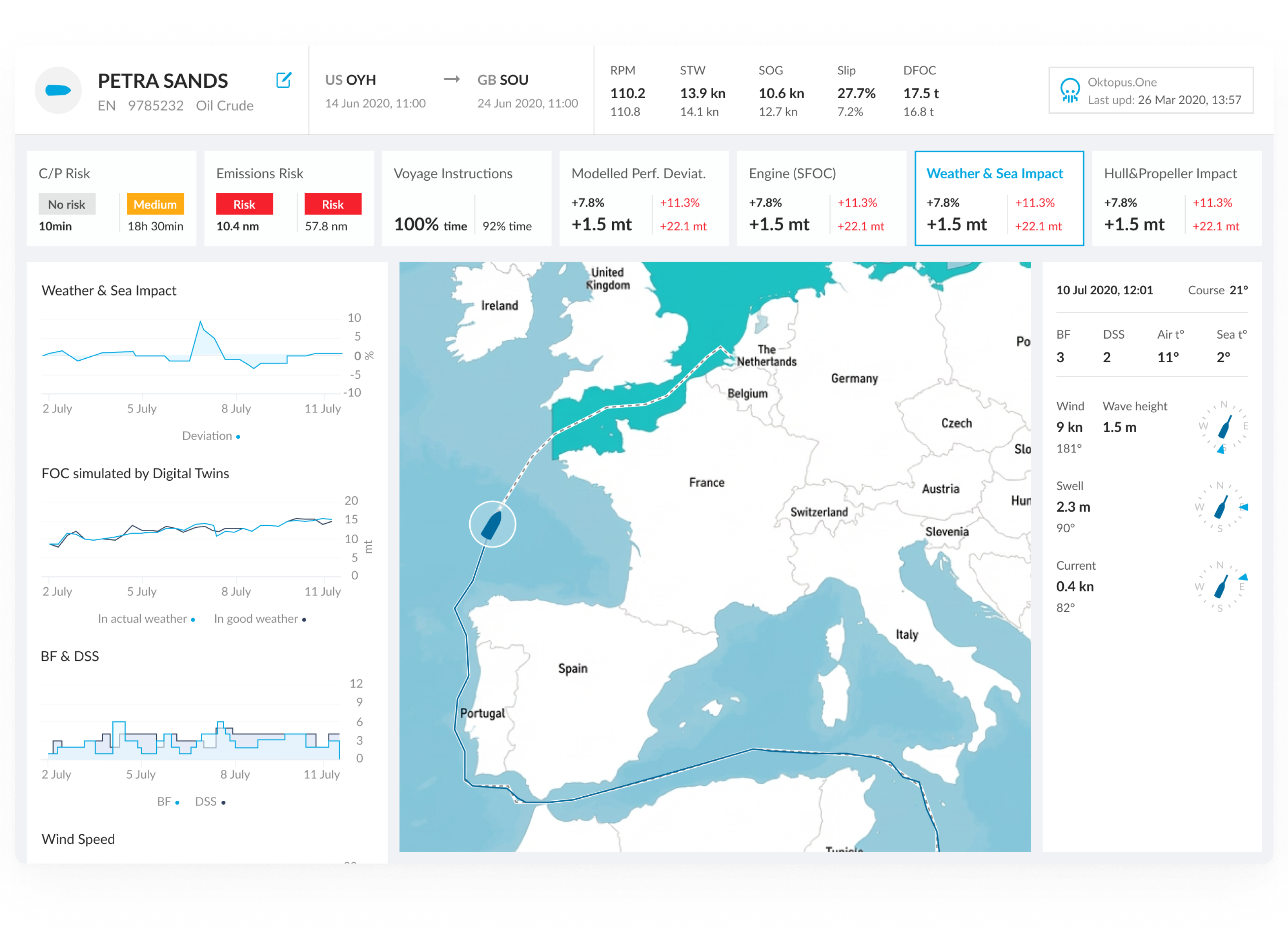Open the C/P Risk card
The image size is (1288, 938).
click(111, 198)
